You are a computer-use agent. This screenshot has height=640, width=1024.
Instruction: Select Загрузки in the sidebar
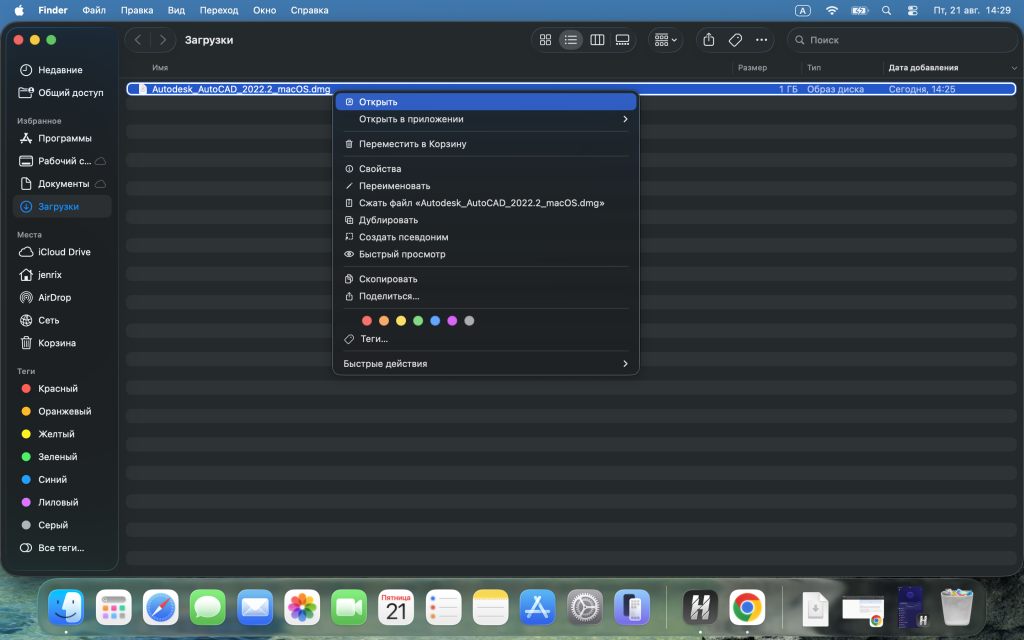(x=62, y=206)
